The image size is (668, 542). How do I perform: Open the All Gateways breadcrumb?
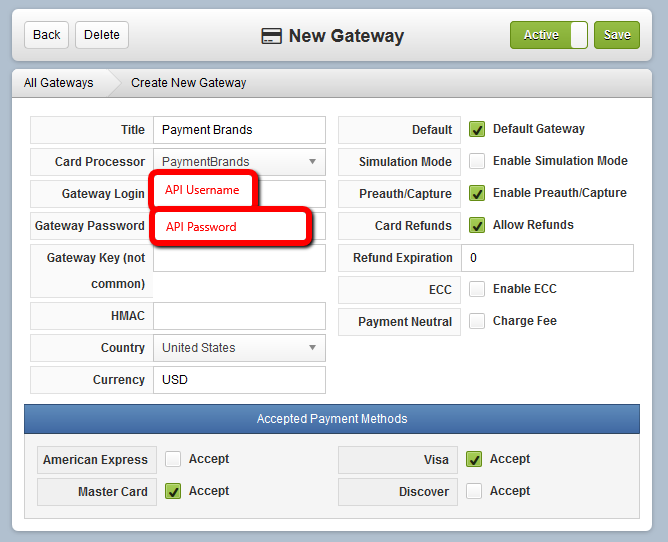[x=58, y=83]
